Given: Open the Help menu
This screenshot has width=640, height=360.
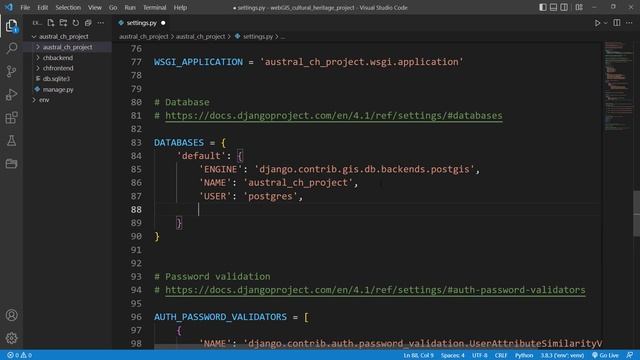Looking at the screenshot, I should 180,7.
